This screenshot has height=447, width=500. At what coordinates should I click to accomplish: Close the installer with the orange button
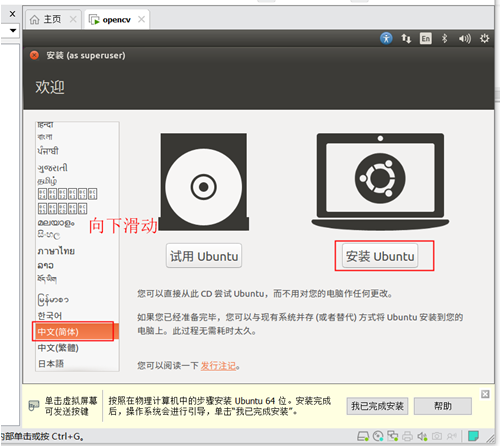click(x=34, y=55)
